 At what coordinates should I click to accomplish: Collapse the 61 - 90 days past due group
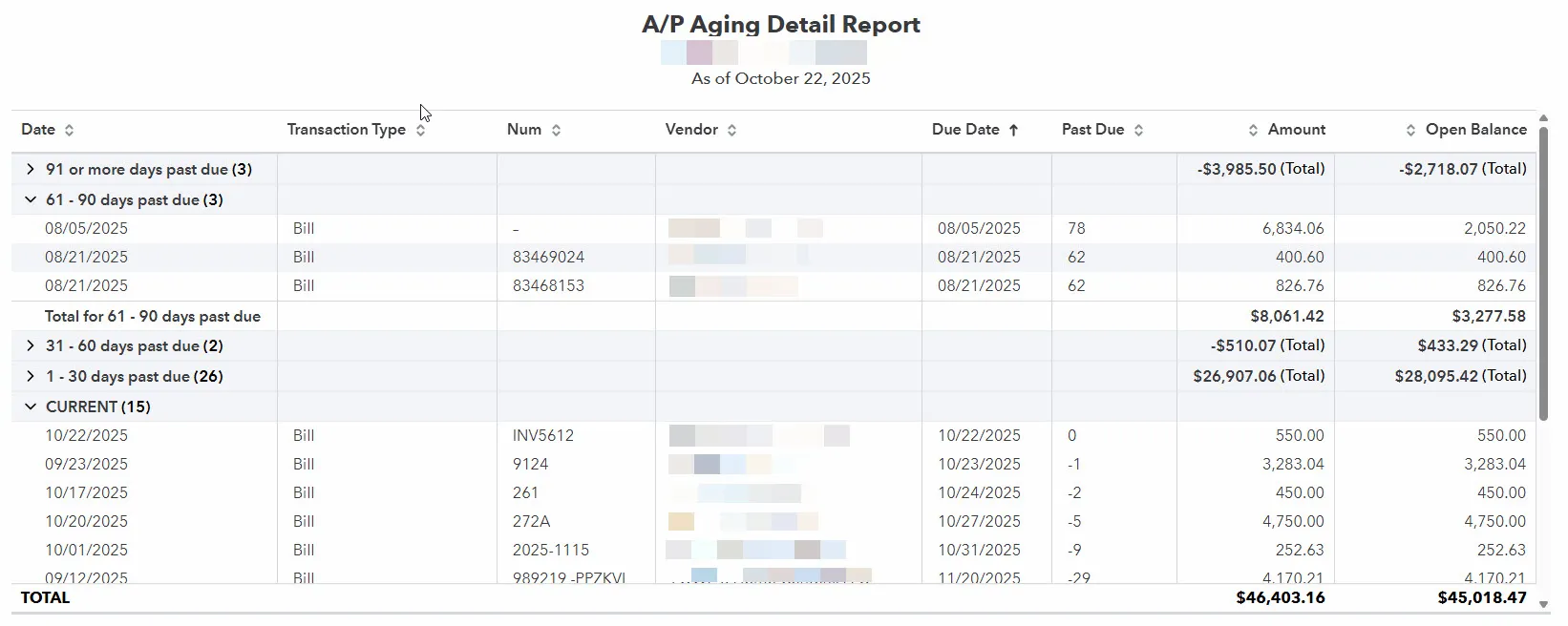31,199
